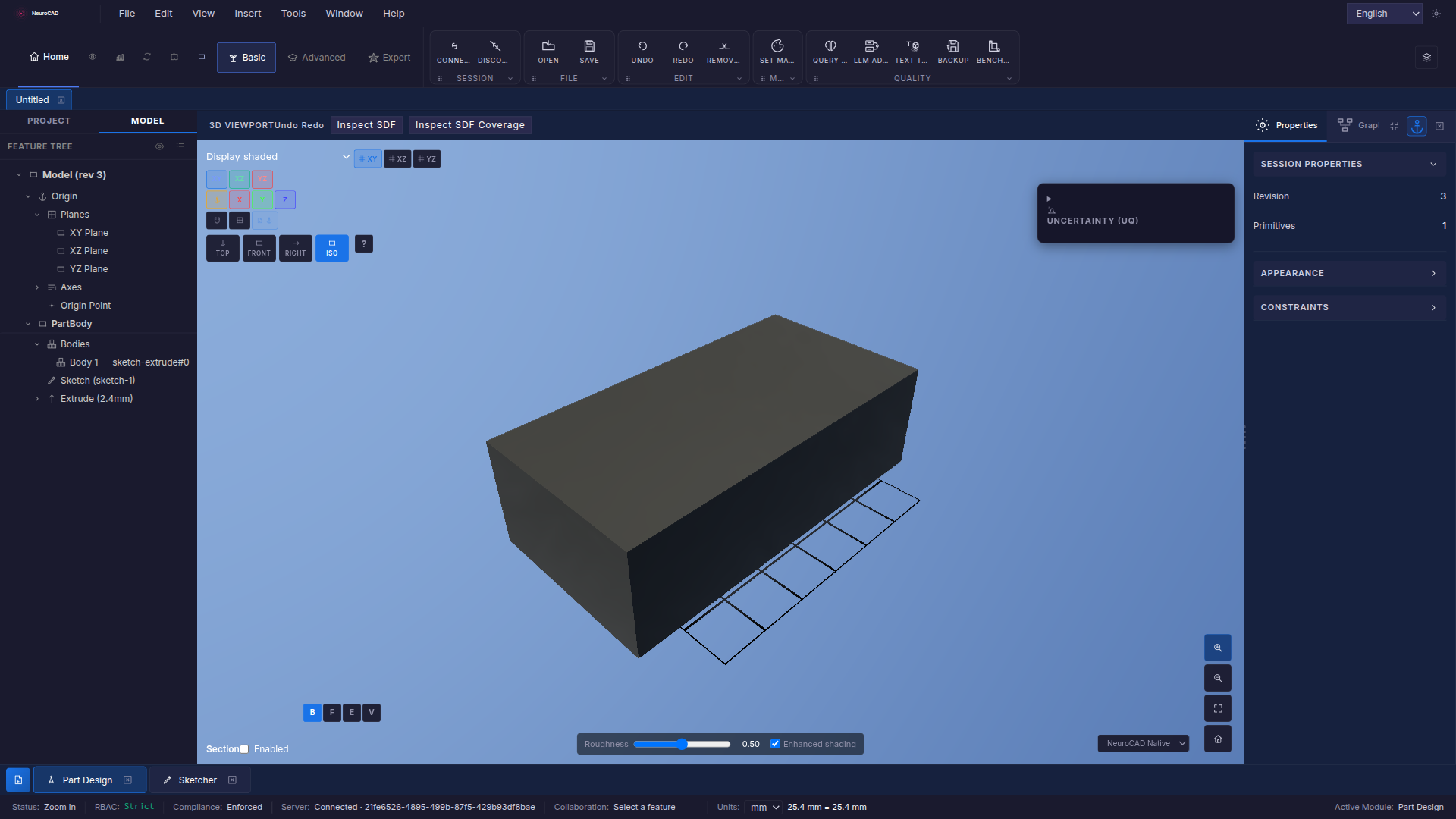The width and height of the screenshot is (1456, 819).
Task: Adjust the Roughness slider
Action: pos(682,744)
